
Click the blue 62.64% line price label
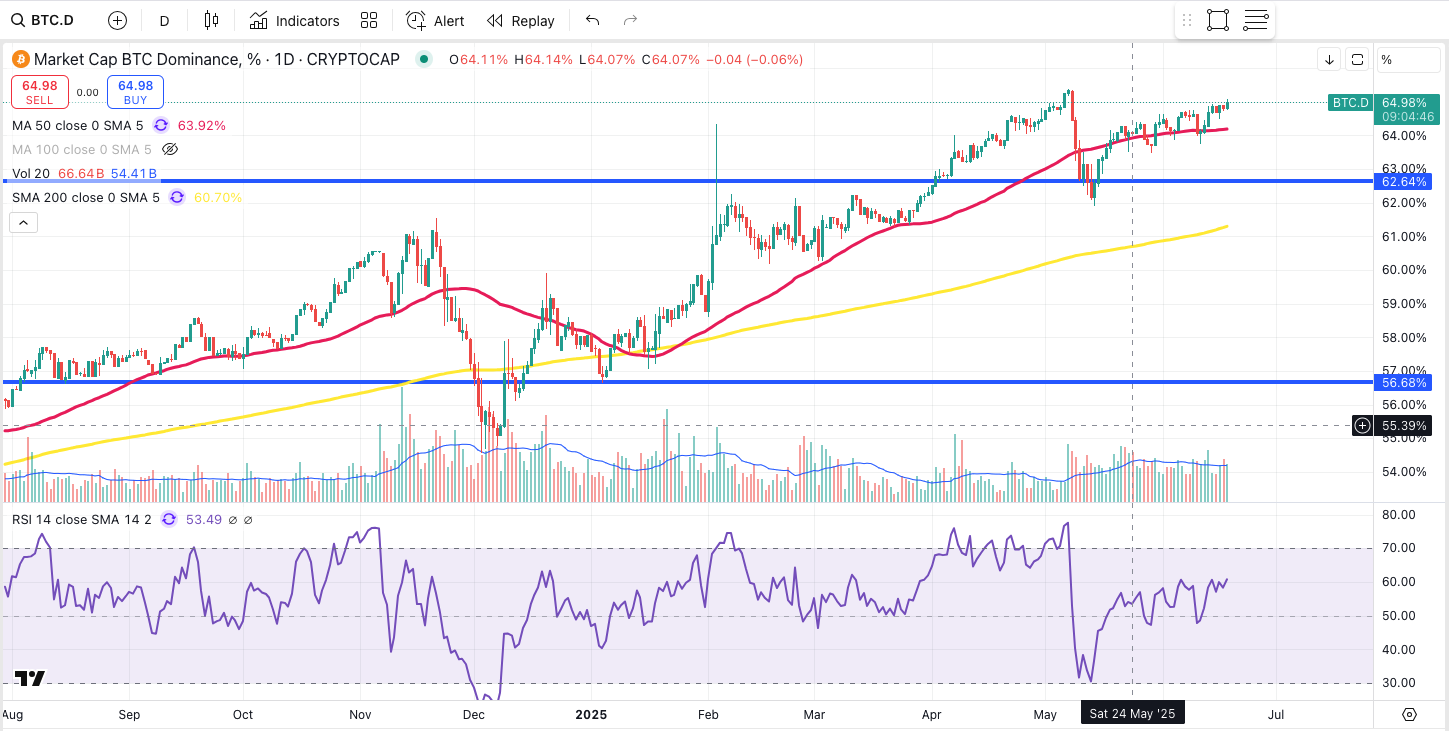point(1404,181)
